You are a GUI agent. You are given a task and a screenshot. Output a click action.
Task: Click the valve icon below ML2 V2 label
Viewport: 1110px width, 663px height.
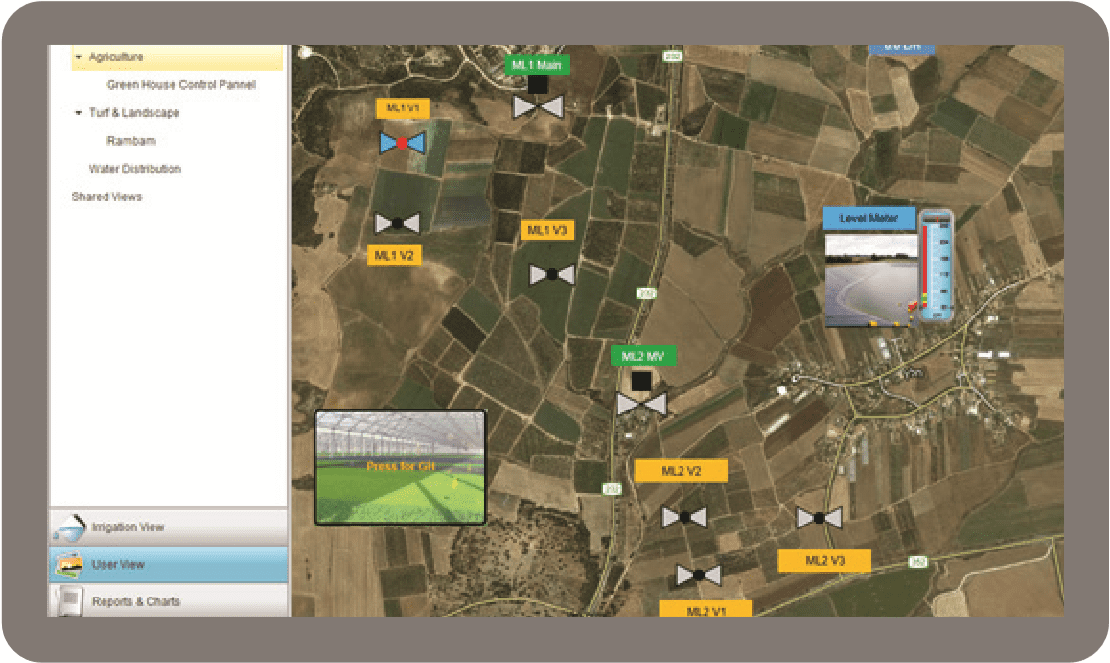[x=685, y=517]
